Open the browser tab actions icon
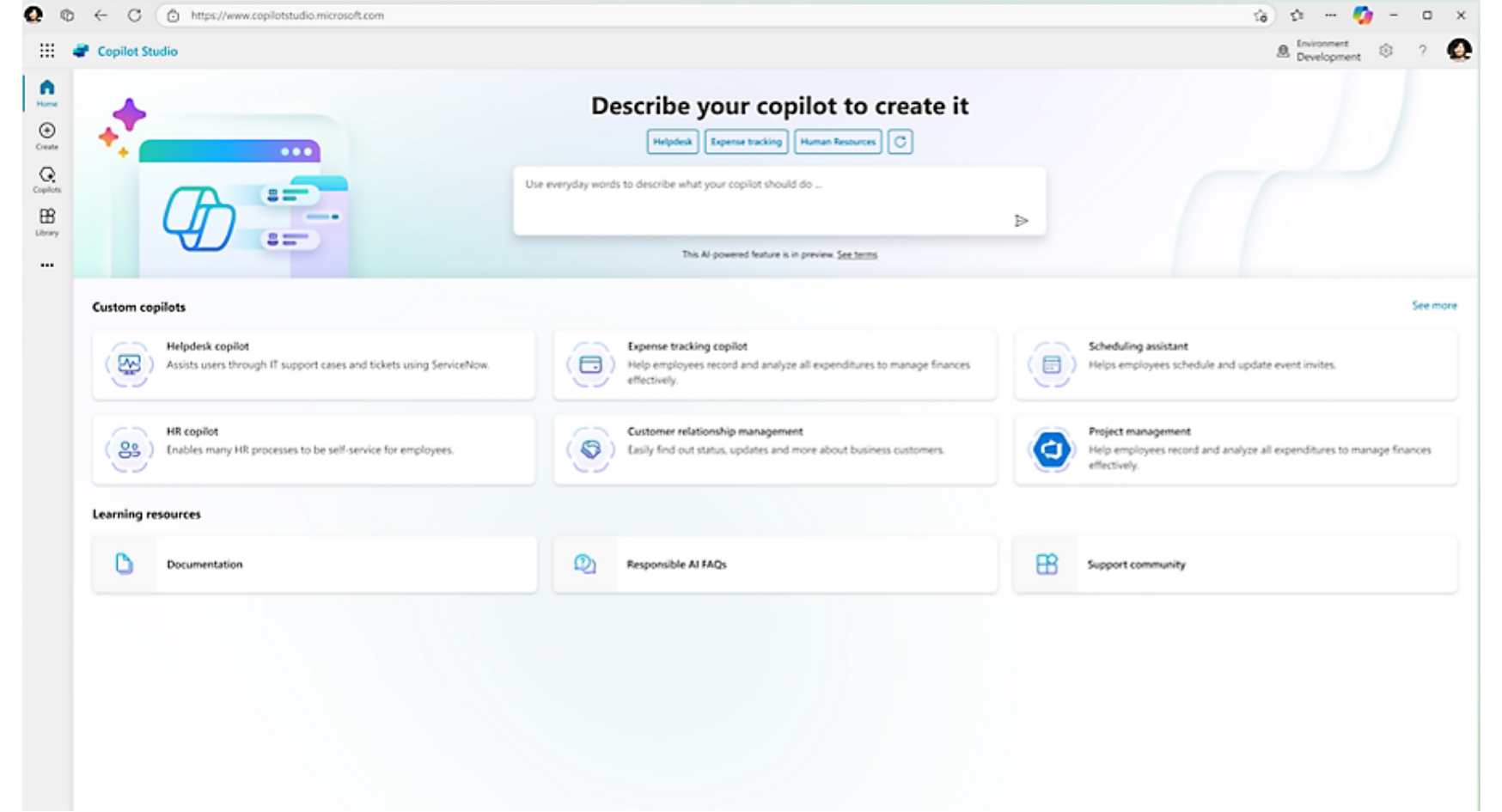This screenshot has width=1502, height=812. tap(67, 15)
